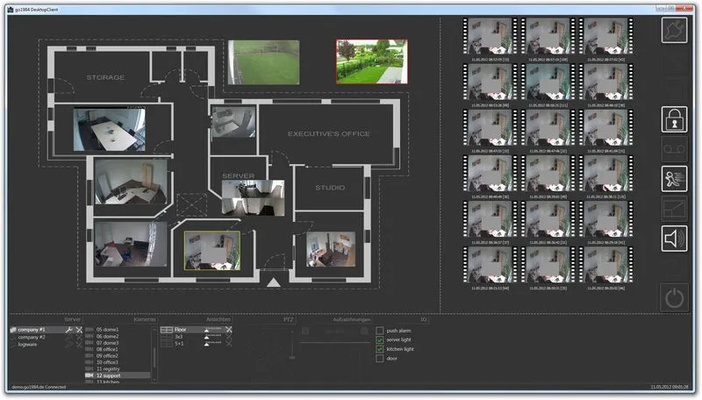
Task: Uncheck the server light checkbox
Action: coord(379,339)
